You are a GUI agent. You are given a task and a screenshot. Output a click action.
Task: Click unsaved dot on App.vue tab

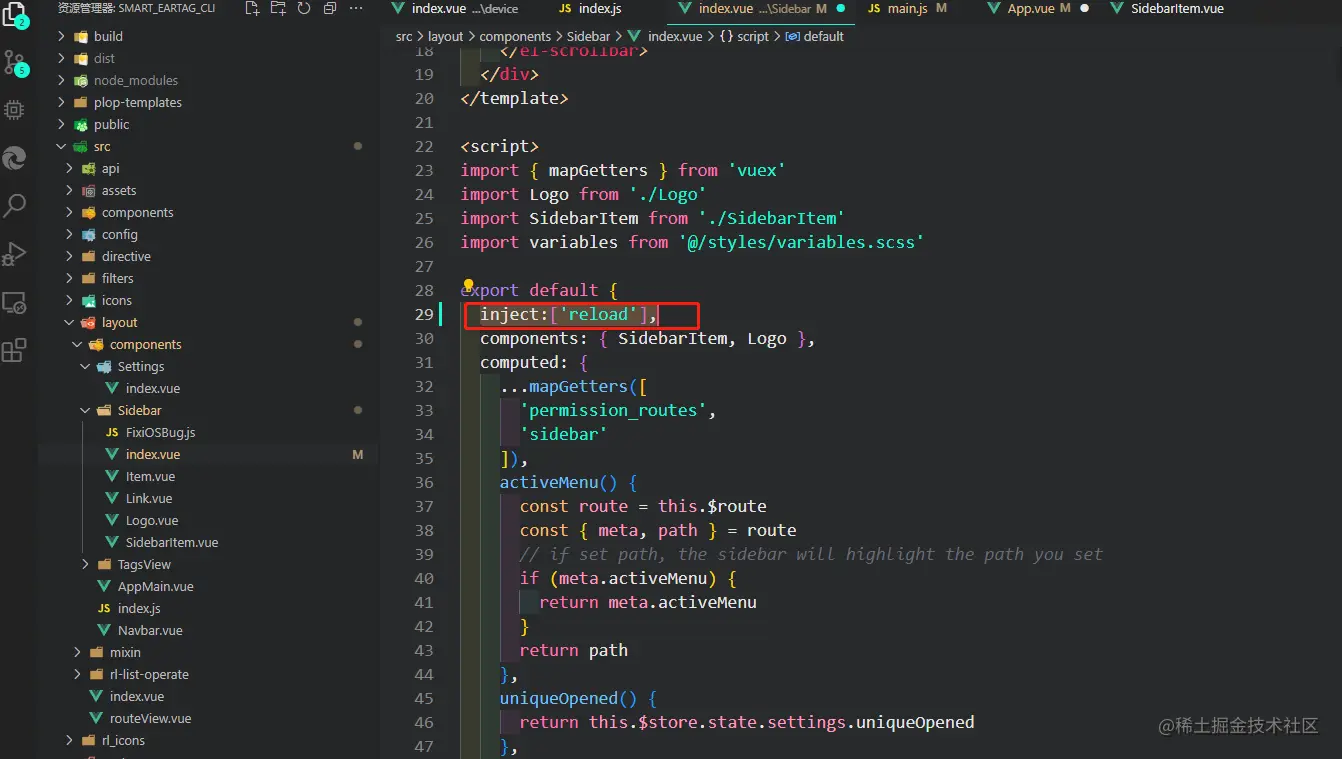pos(1084,8)
